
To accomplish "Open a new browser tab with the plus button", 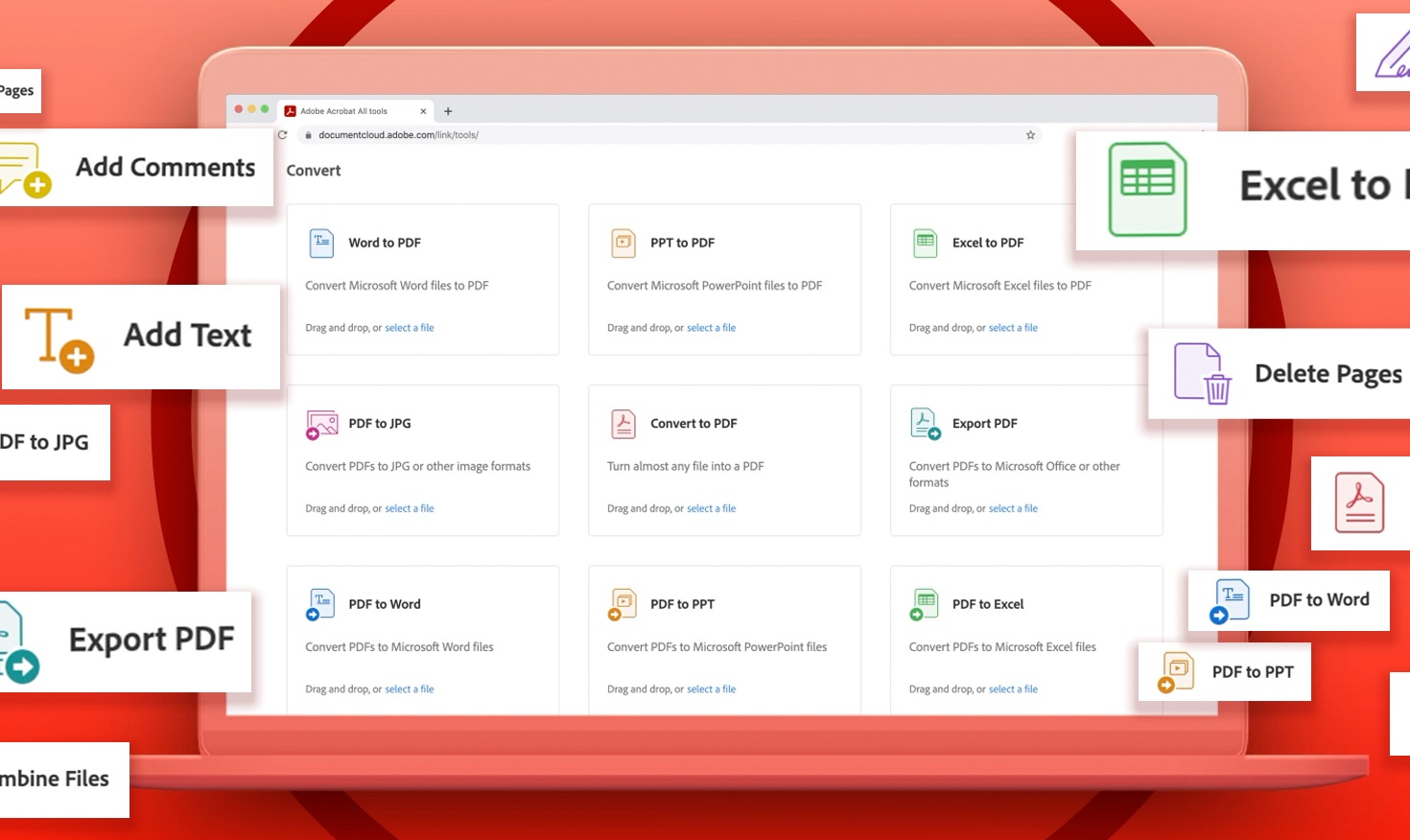I will coord(448,110).
